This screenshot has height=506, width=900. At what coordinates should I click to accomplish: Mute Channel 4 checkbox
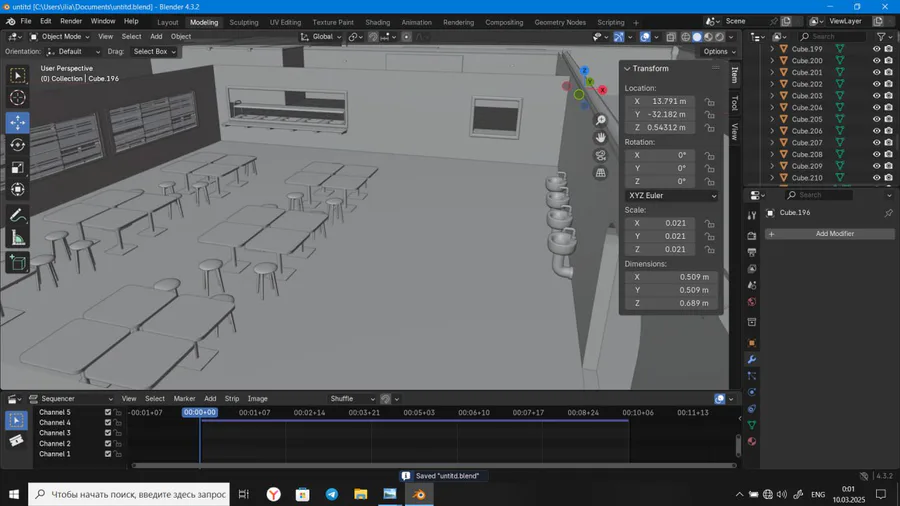pos(108,423)
